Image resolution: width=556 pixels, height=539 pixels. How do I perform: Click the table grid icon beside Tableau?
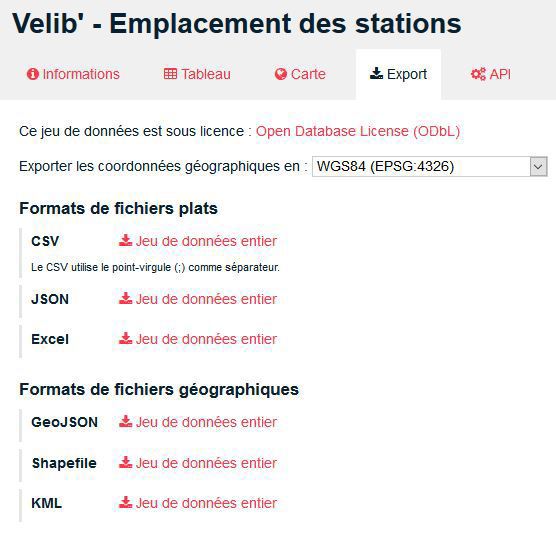170,74
